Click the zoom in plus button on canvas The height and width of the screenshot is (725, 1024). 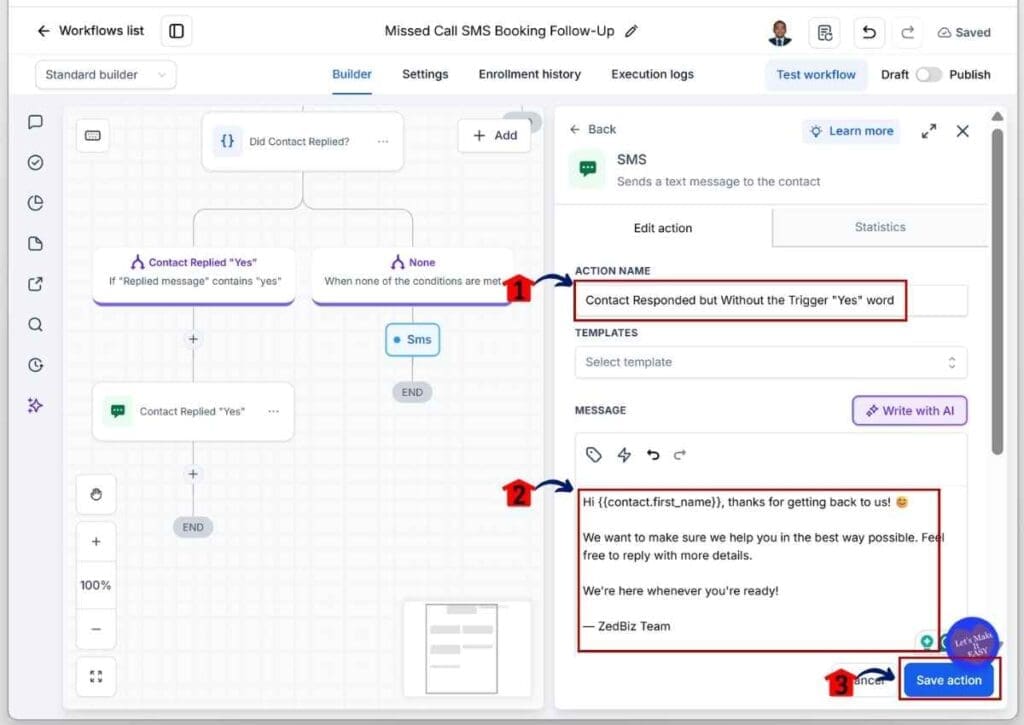pyautogui.click(x=96, y=541)
